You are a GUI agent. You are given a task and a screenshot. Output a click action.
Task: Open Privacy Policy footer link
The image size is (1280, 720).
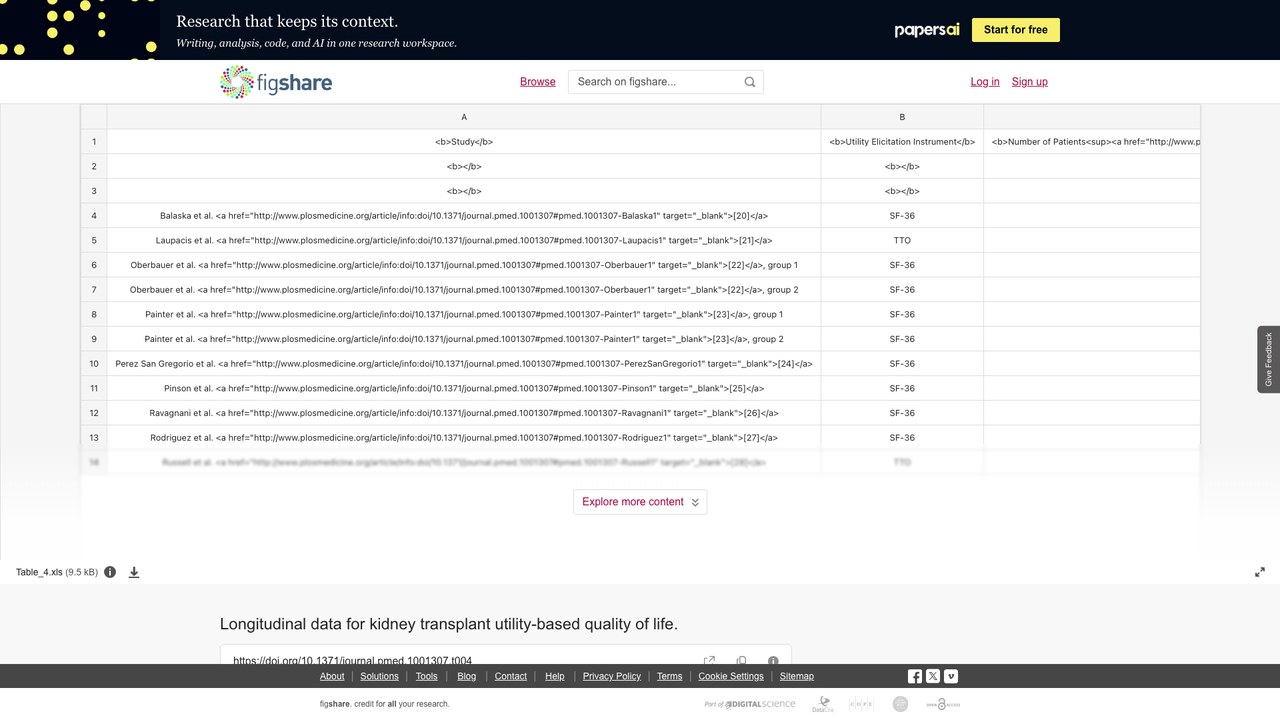[612, 676]
